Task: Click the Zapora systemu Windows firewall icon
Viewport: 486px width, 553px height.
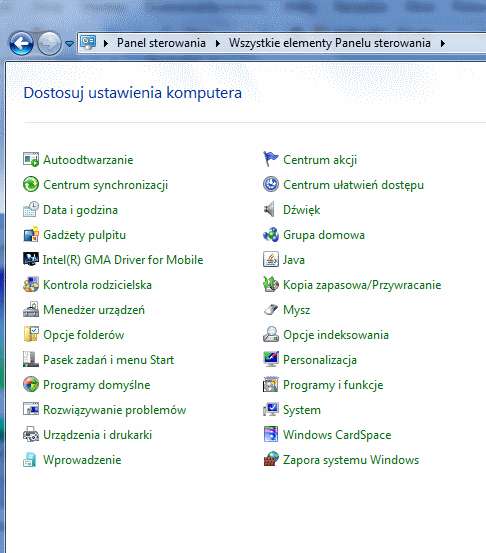Action: (271, 460)
